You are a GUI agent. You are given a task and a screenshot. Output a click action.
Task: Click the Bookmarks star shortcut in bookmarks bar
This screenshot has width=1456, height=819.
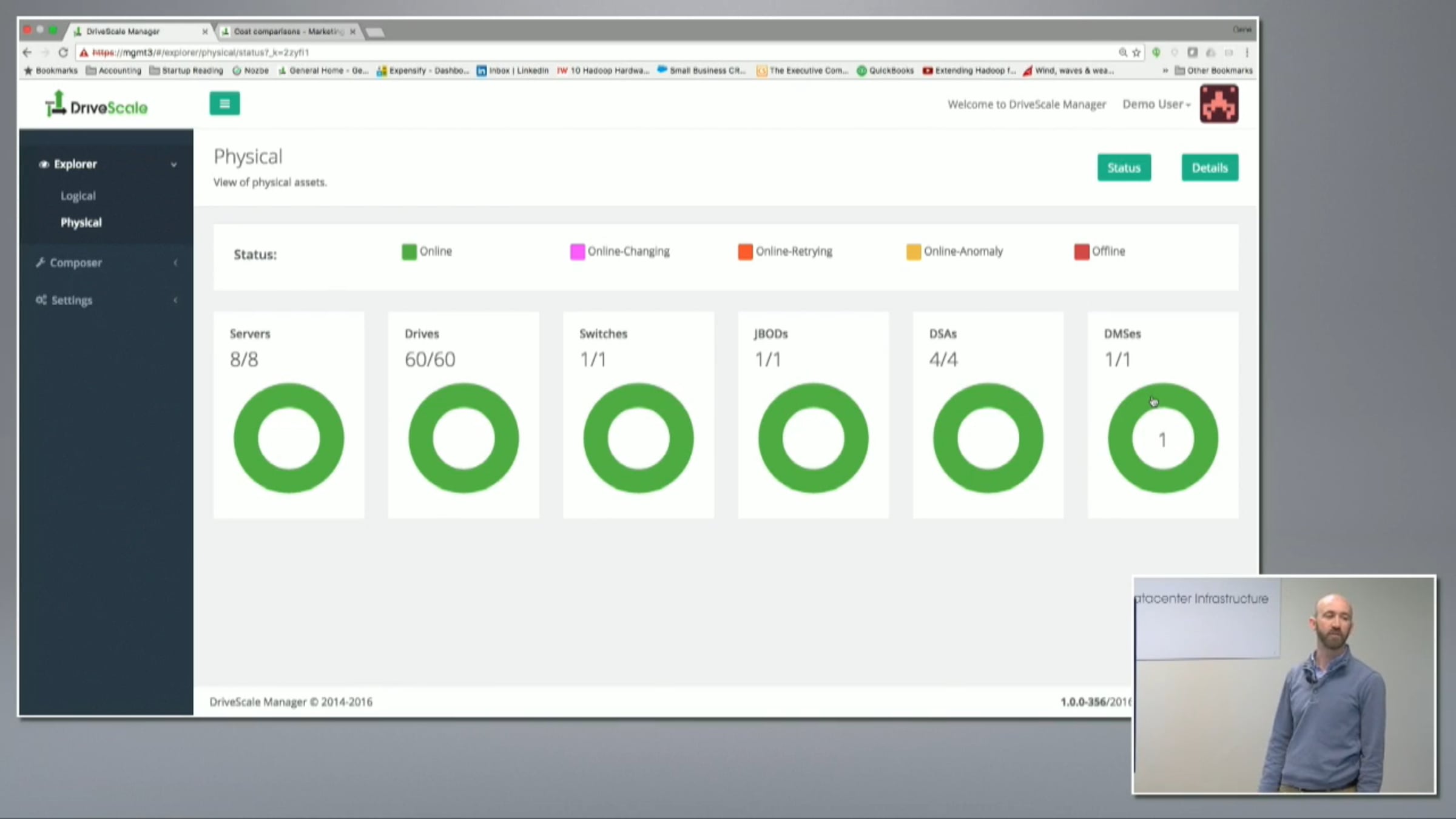50,71
